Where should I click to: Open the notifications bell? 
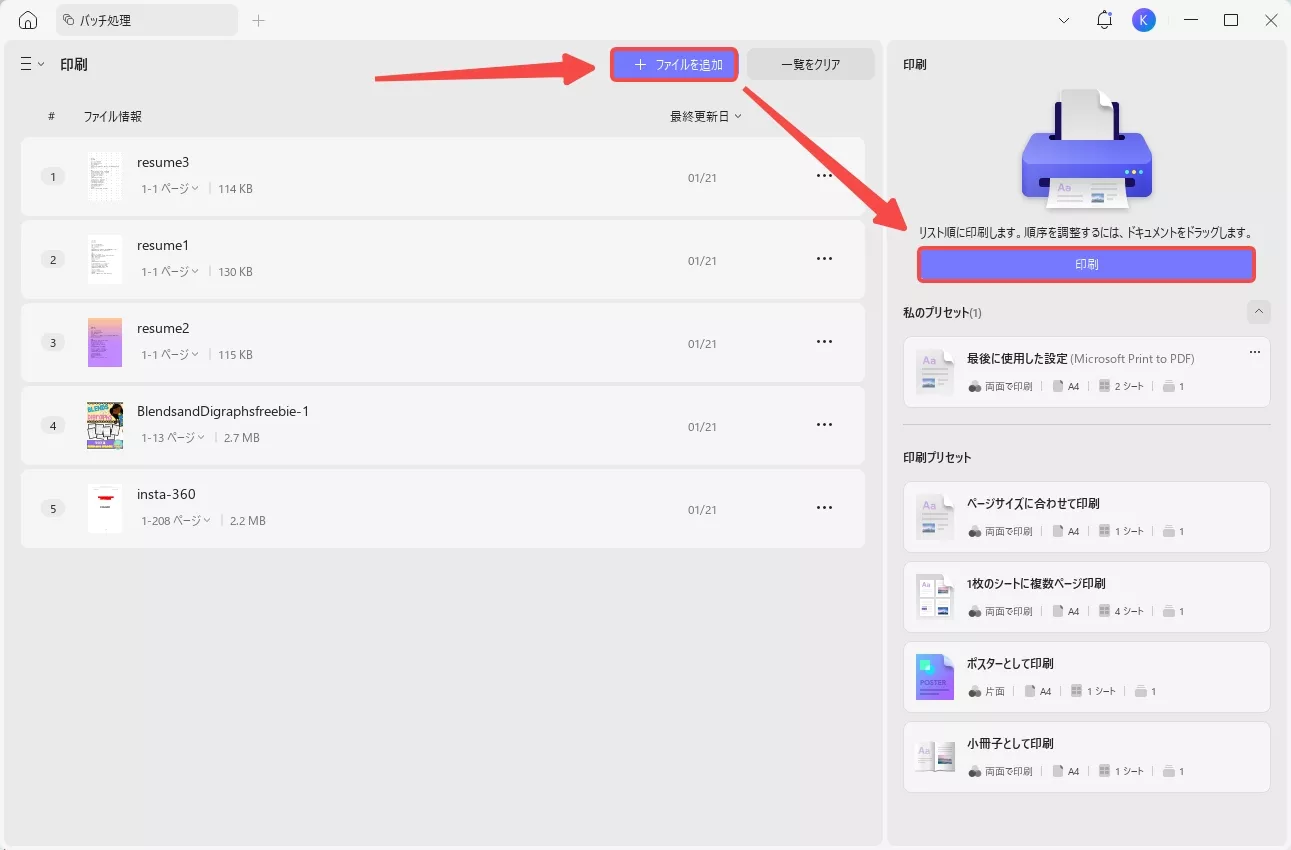coord(1104,20)
